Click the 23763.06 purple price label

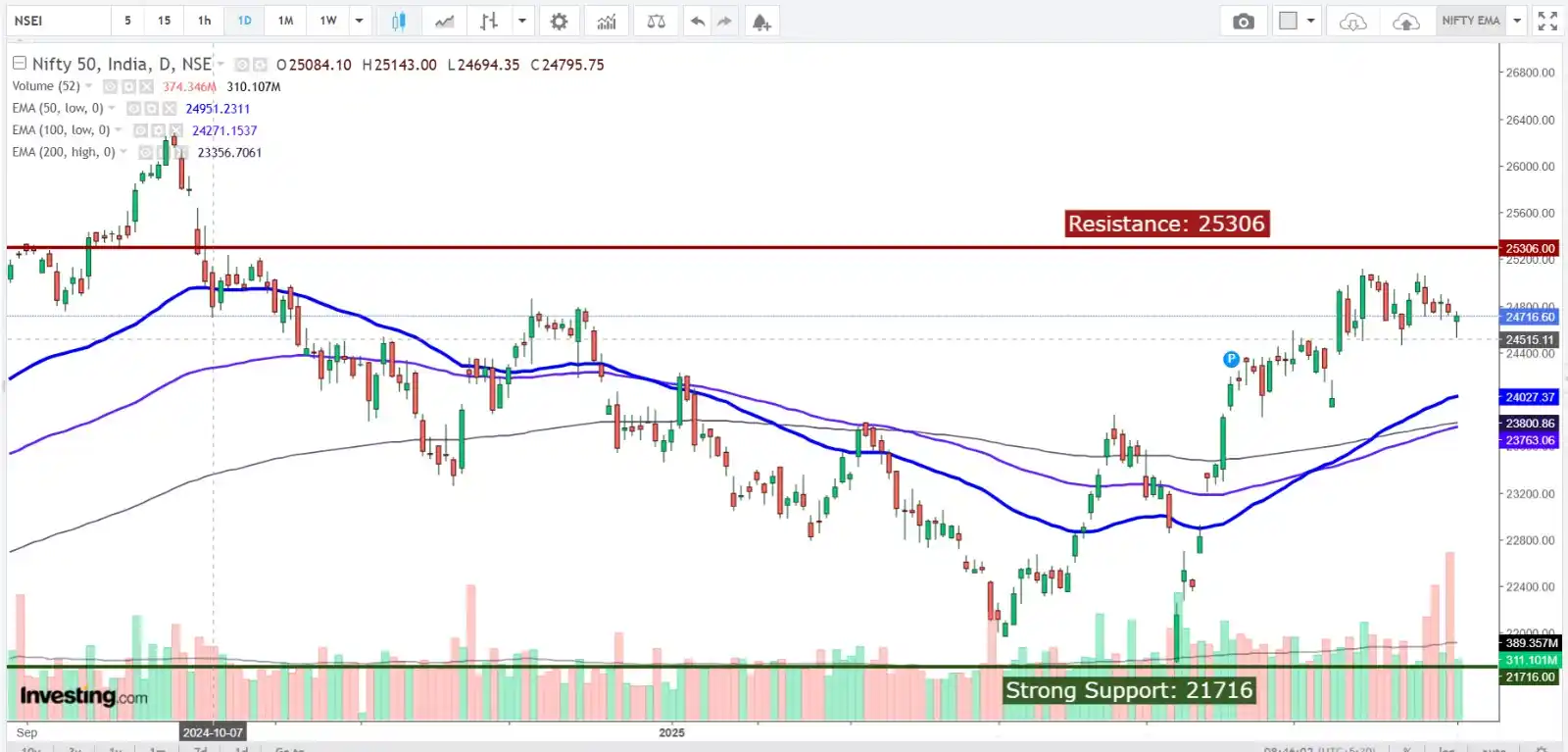click(1530, 440)
